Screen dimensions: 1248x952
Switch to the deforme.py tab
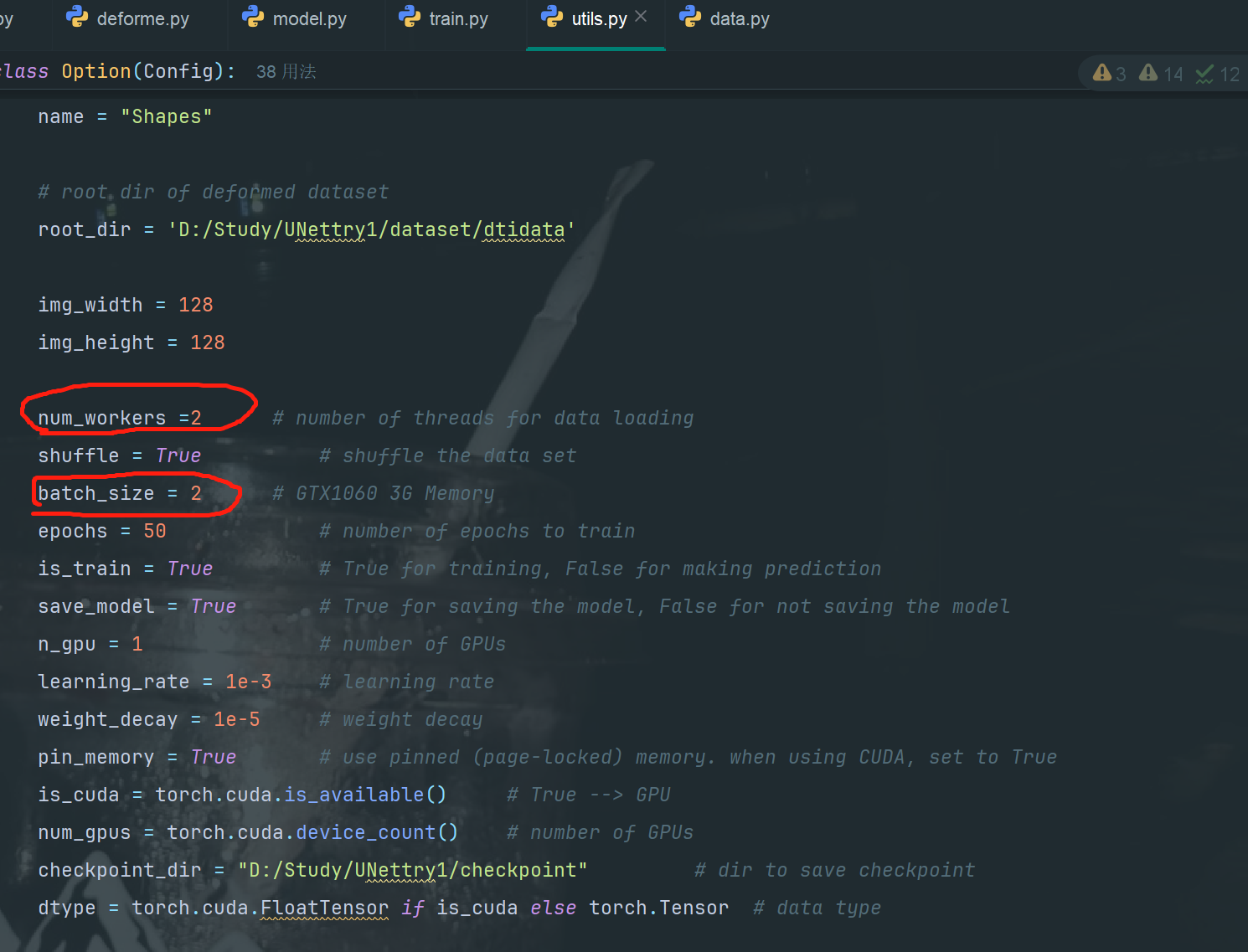coord(143,18)
